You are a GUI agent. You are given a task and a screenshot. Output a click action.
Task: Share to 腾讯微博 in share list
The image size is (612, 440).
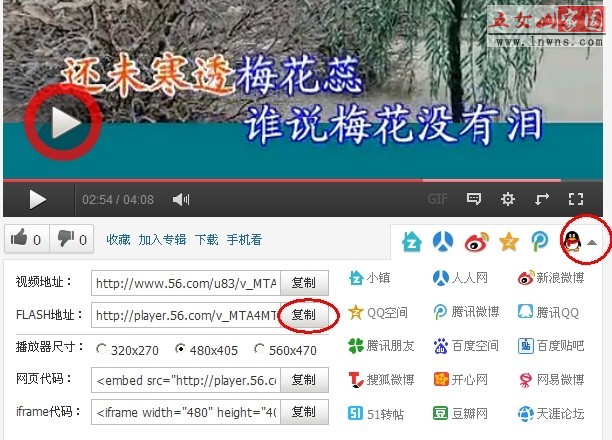tap(466, 312)
